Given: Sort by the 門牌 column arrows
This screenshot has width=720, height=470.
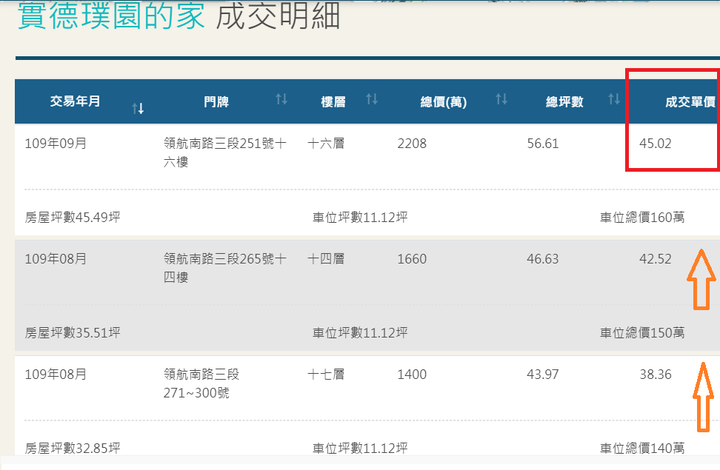Looking at the screenshot, I should 281,99.
